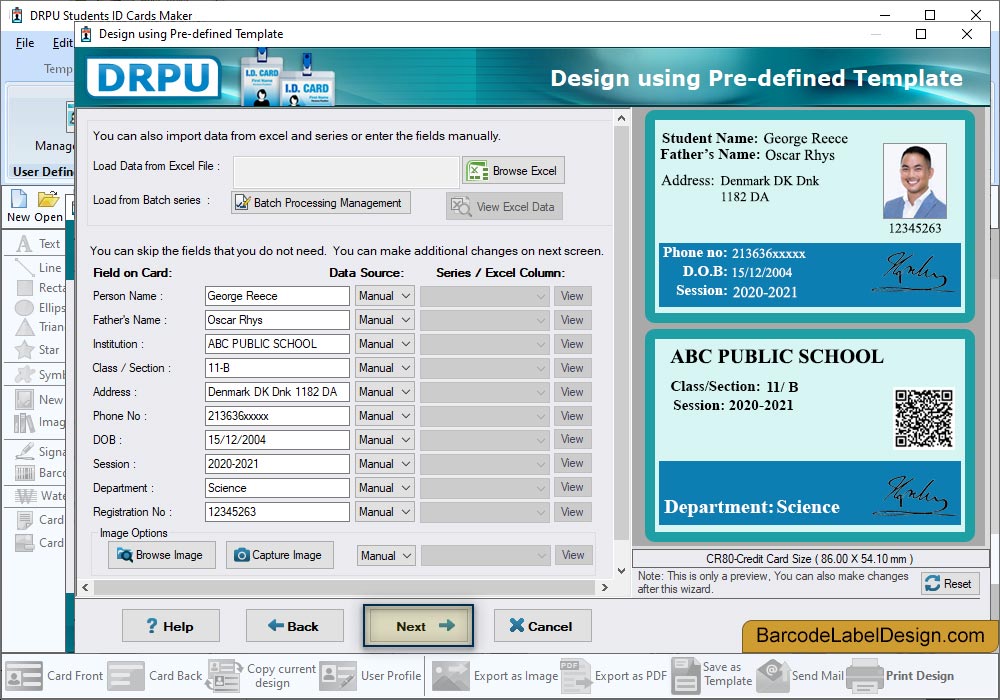Open Person Name Excel column dropdown
The width and height of the screenshot is (1000, 700).
click(x=485, y=296)
